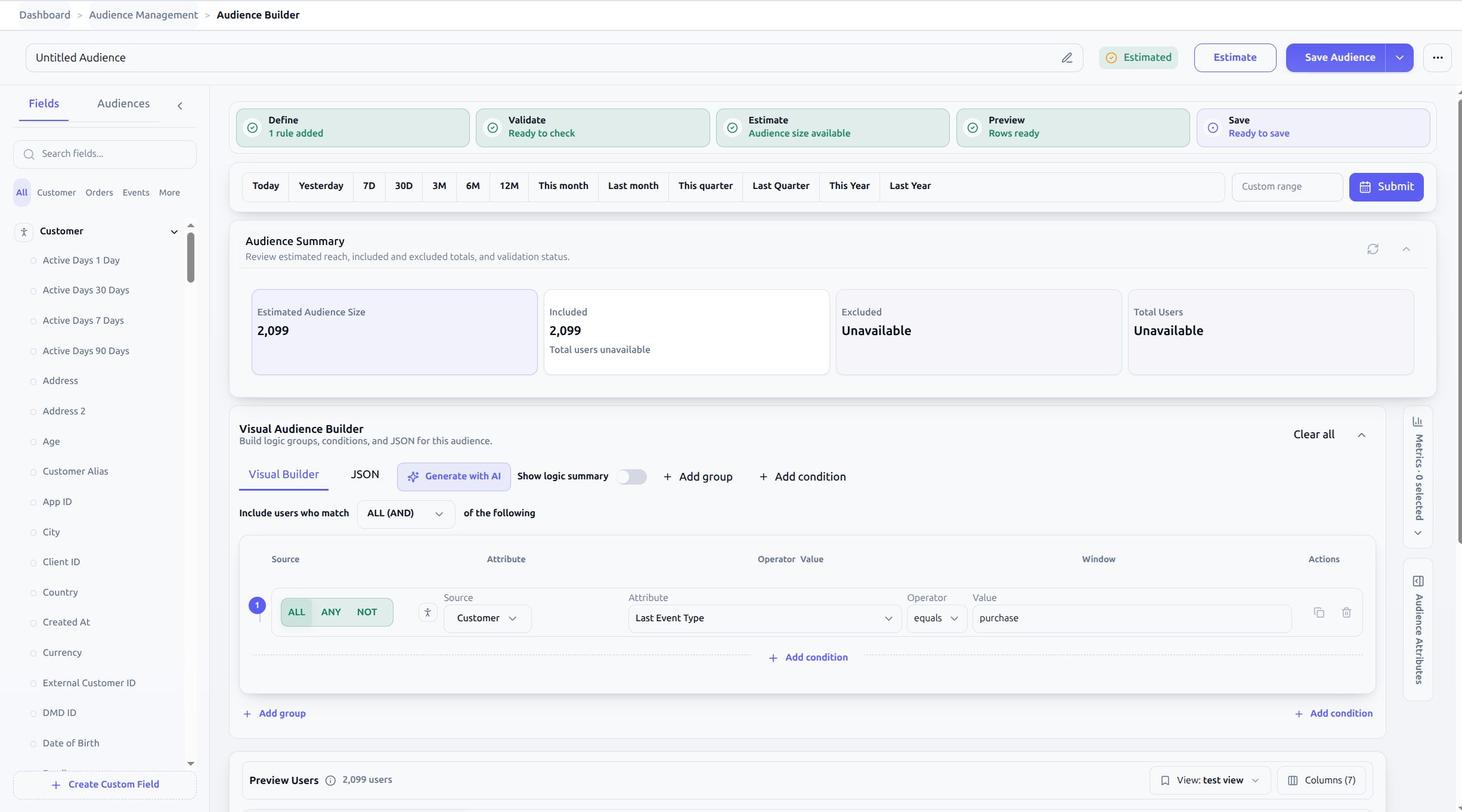Toggle Show logic summary switch

[631, 477]
